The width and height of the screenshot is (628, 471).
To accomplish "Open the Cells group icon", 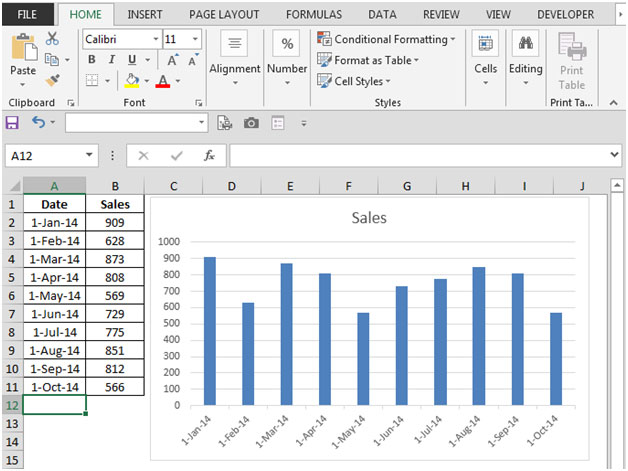I will [485, 43].
